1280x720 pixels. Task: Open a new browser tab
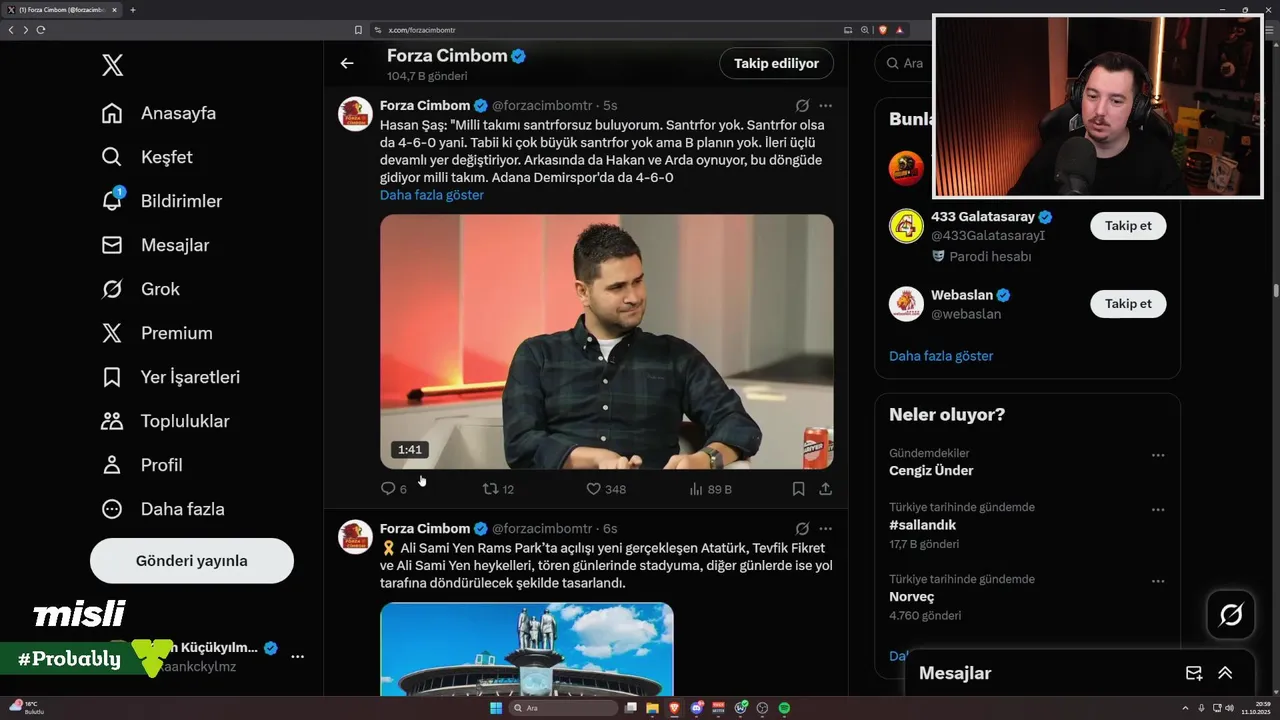[133, 10]
